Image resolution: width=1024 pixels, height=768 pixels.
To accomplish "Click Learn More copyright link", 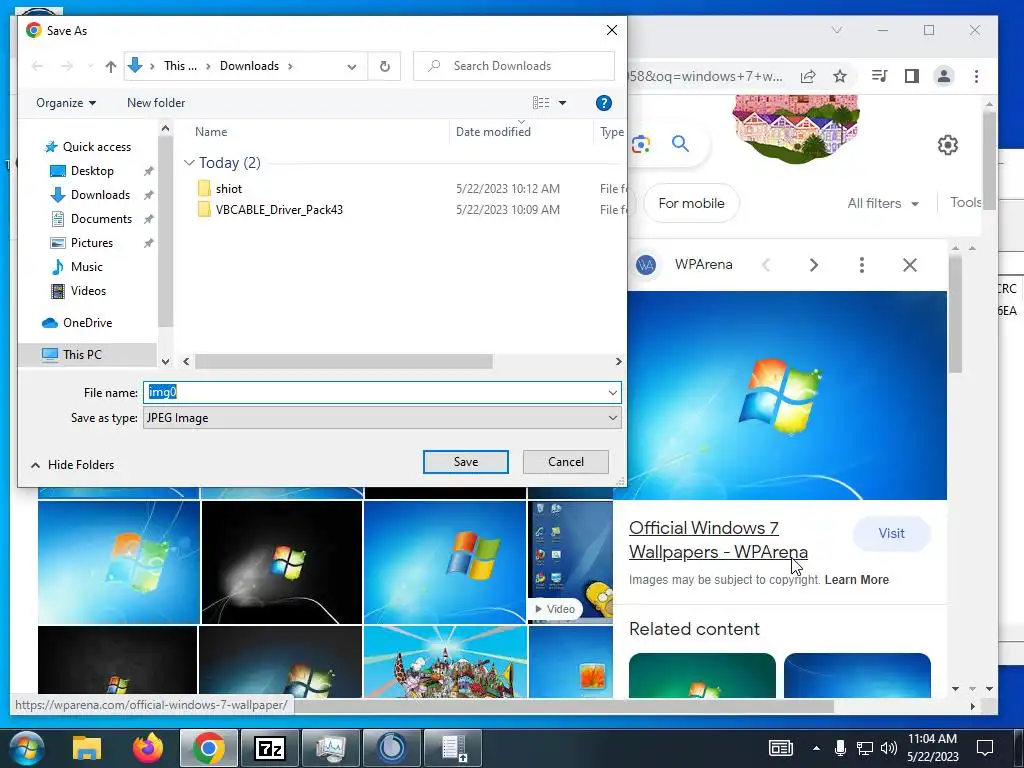I will pos(857,580).
